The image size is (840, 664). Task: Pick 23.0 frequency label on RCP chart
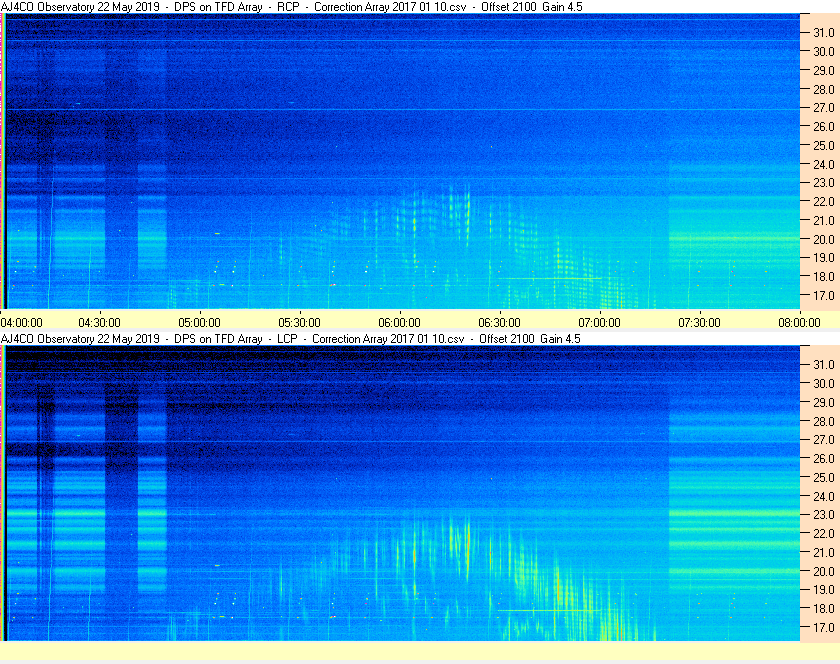pos(824,183)
